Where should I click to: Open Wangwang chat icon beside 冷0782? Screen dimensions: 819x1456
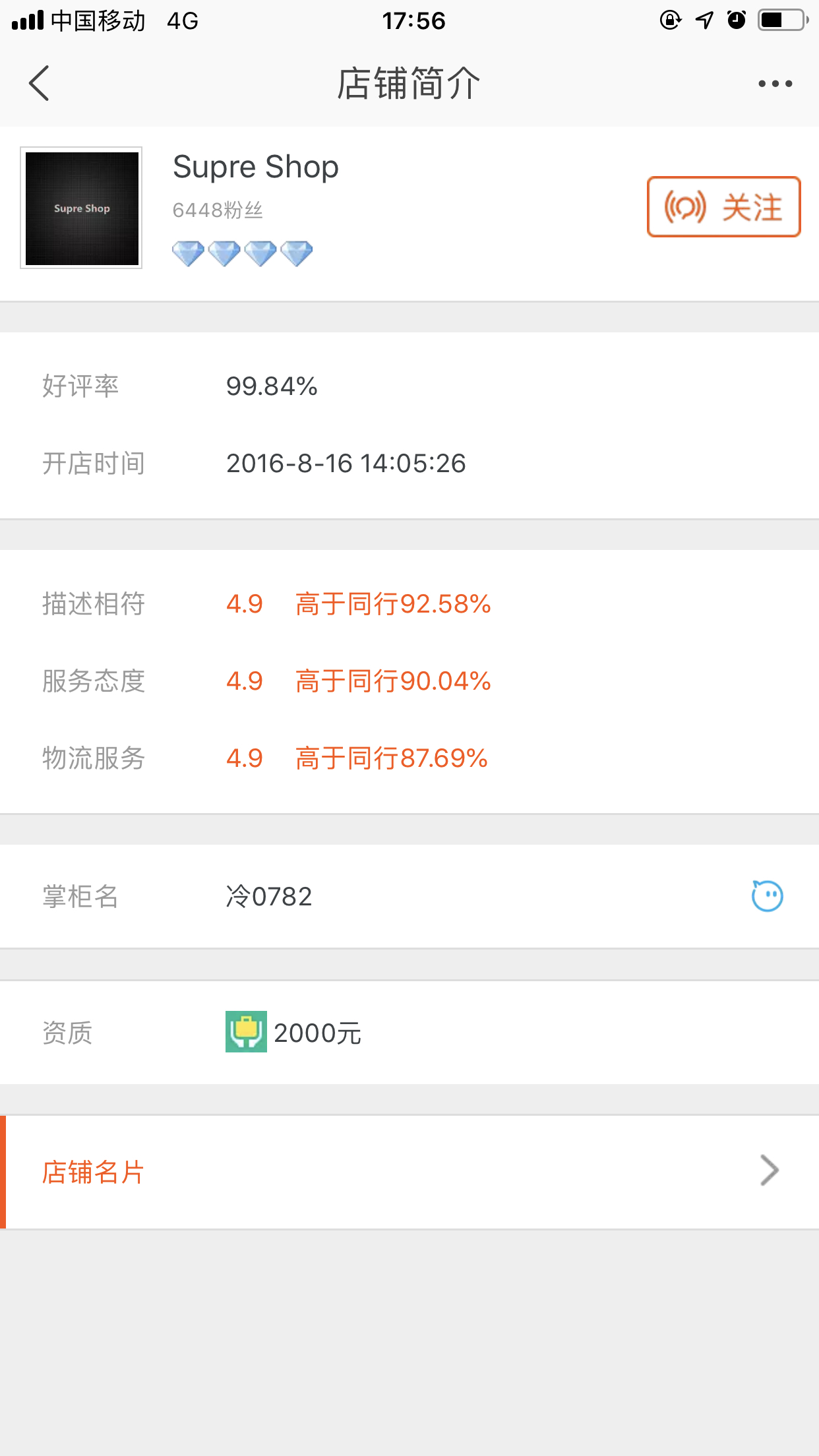[x=767, y=896]
